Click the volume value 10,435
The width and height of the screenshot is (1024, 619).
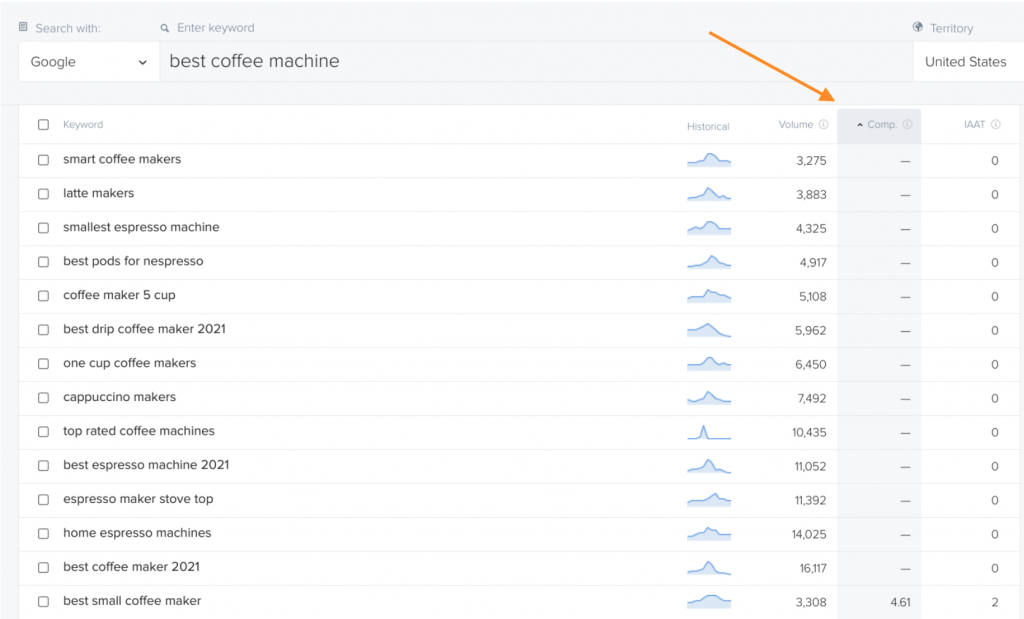click(809, 432)
